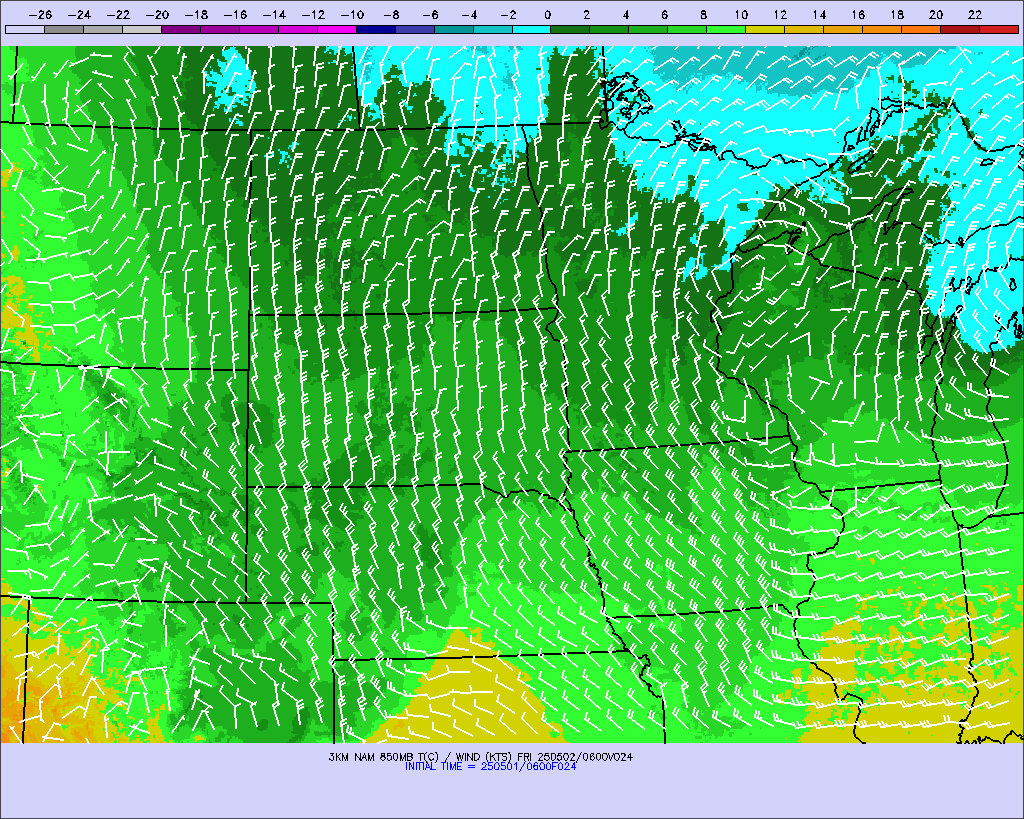This screenshot has height=819, width=1024.
Task: Choose the teal swatch between -6 and -4
Action: click(454, 29)
